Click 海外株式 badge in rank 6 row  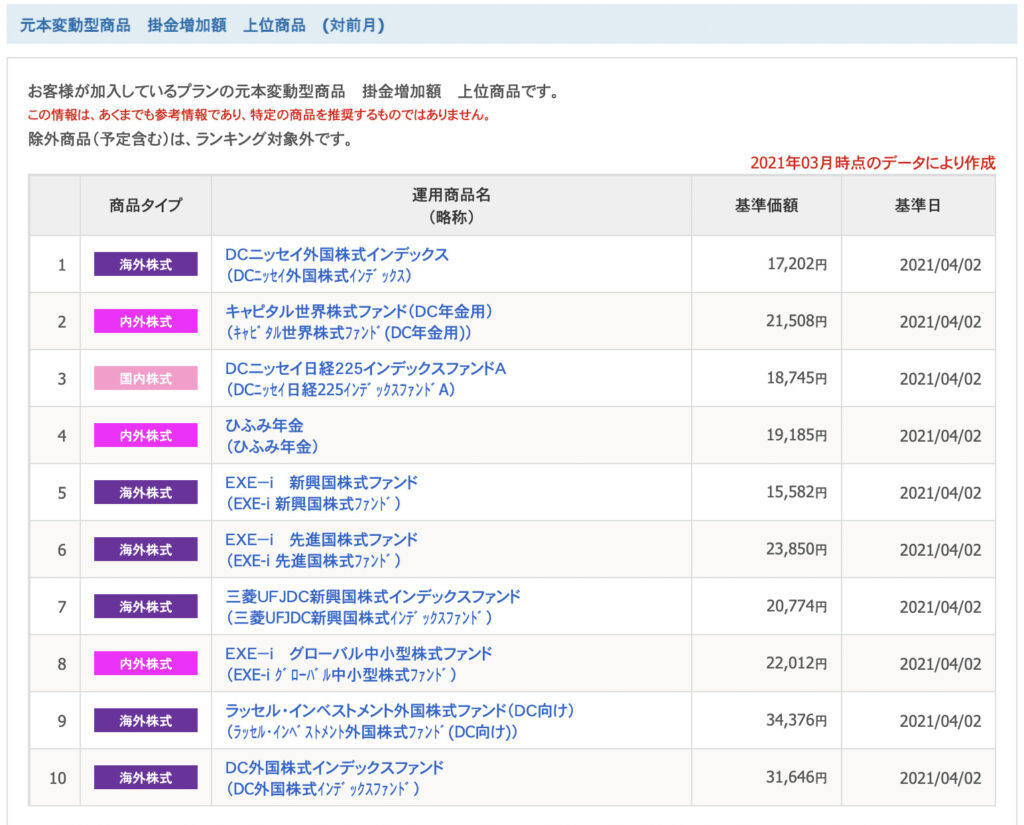point(146,549)
